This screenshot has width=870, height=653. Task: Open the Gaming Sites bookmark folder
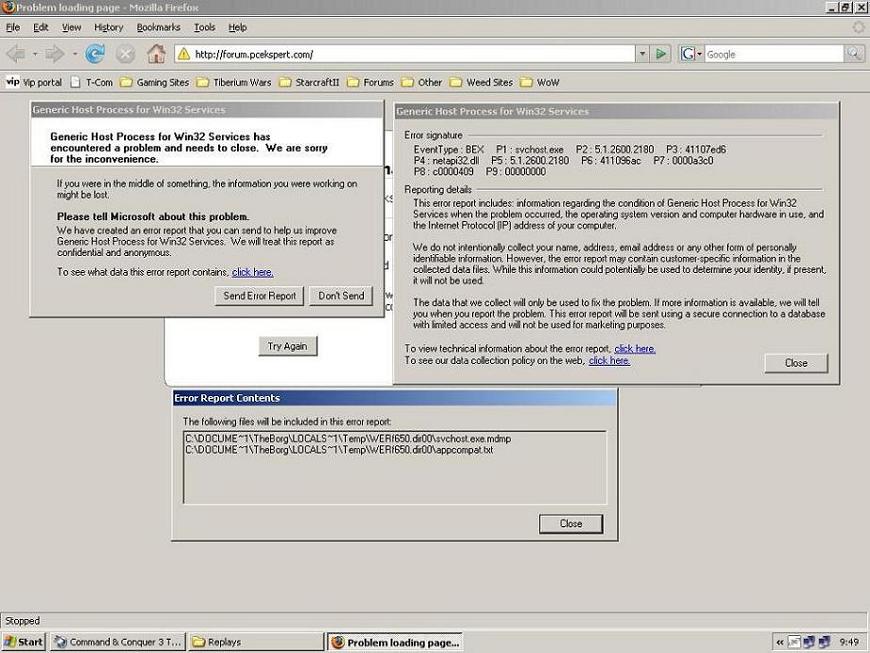point(155,82)
